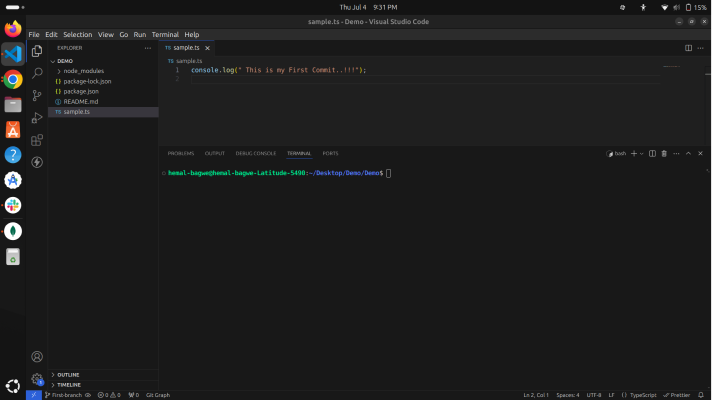Switch to the PROBLEMS panel tab

click(181, 153)
